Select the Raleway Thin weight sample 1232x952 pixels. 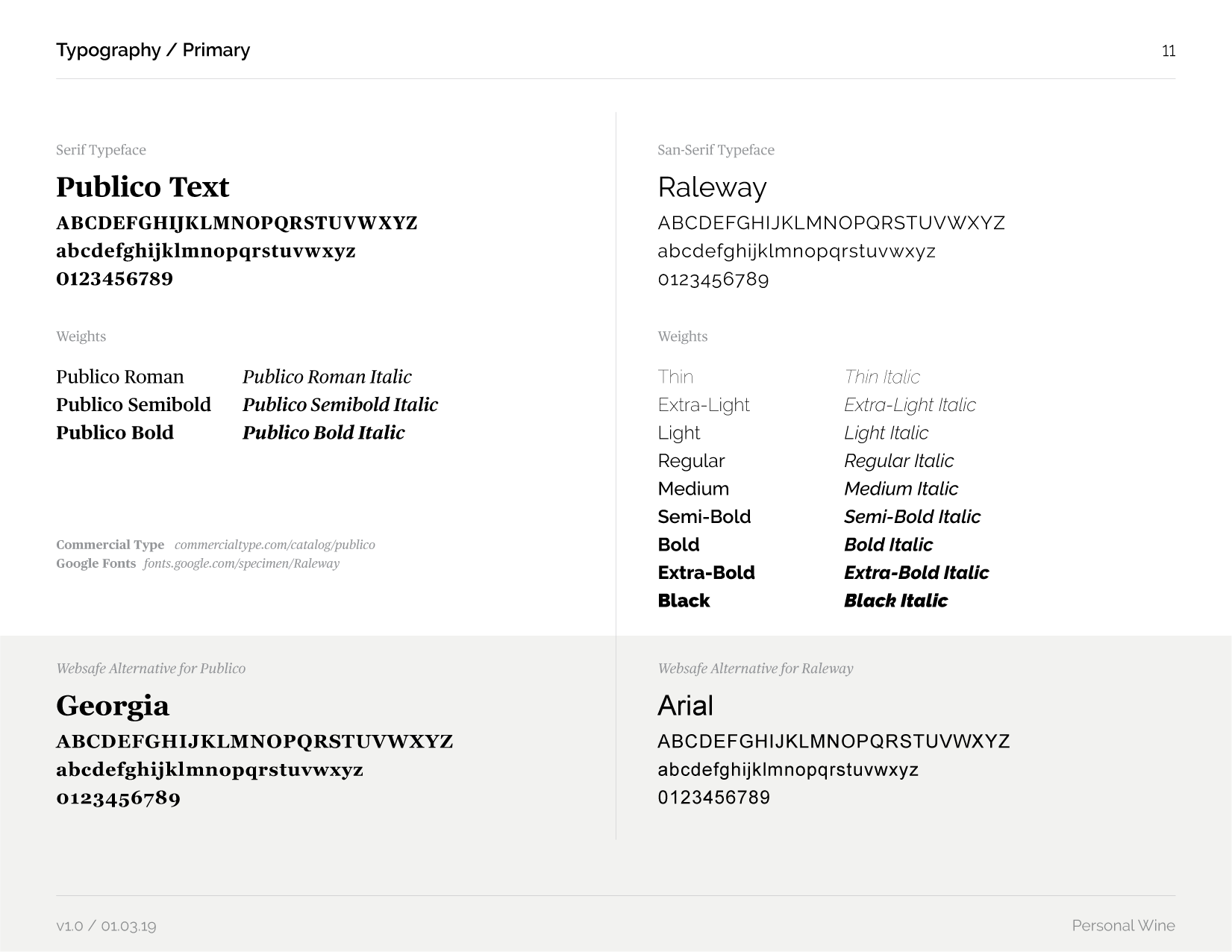[x=675, y=377]
